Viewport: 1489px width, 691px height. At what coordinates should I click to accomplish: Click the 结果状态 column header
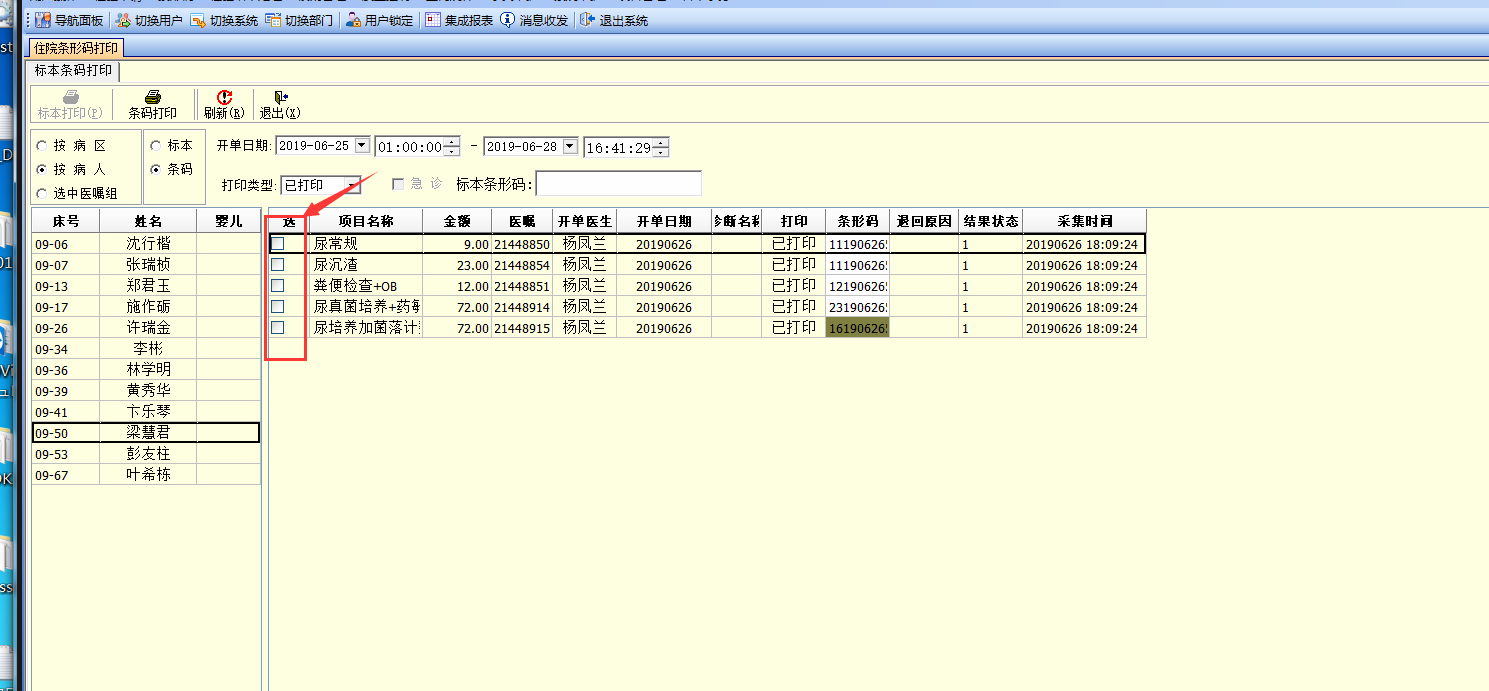(990, 221)
